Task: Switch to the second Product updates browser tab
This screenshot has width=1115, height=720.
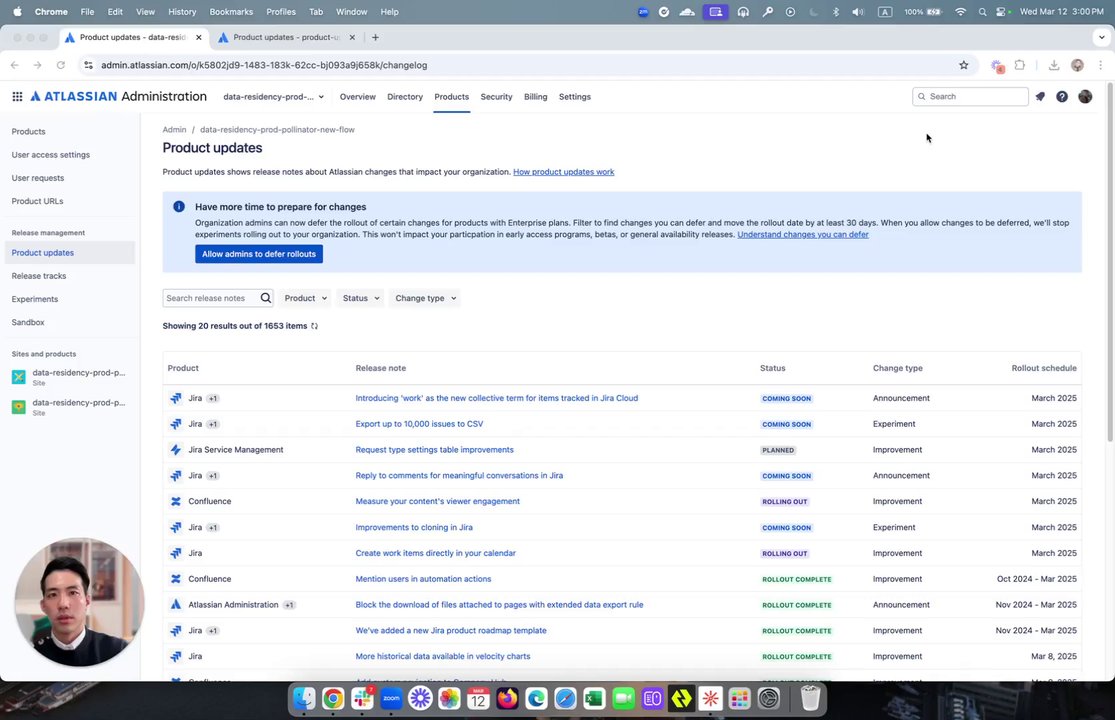Action: click(287, 38)
